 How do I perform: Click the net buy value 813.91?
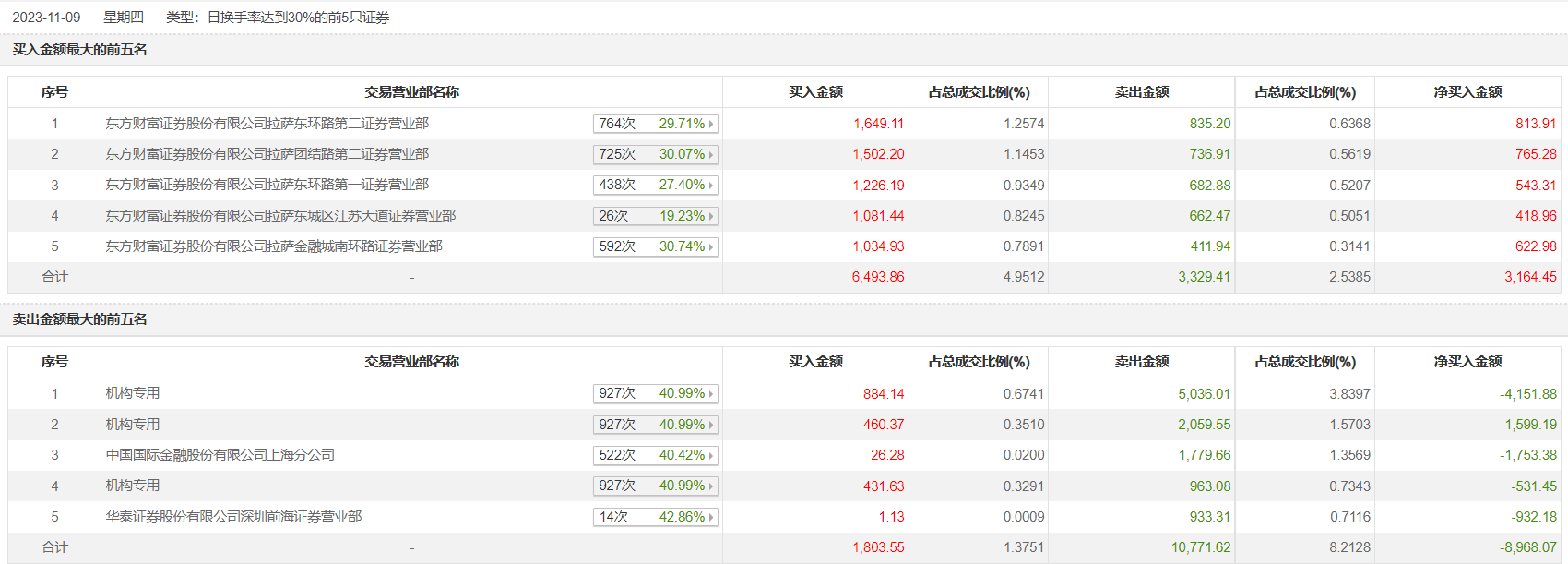1536,124
